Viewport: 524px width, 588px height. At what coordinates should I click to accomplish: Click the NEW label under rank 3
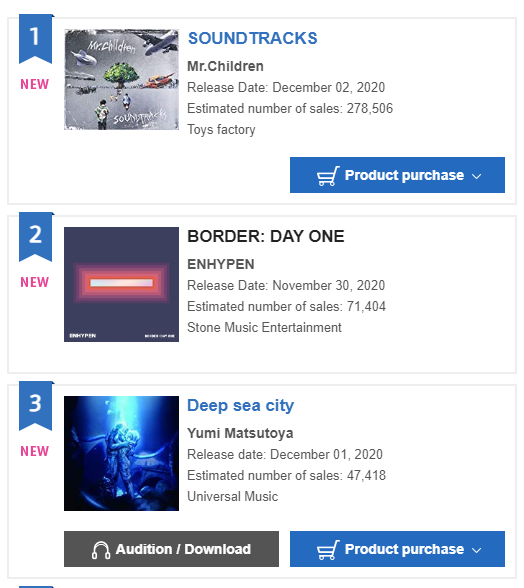click(x=35, y=451)
